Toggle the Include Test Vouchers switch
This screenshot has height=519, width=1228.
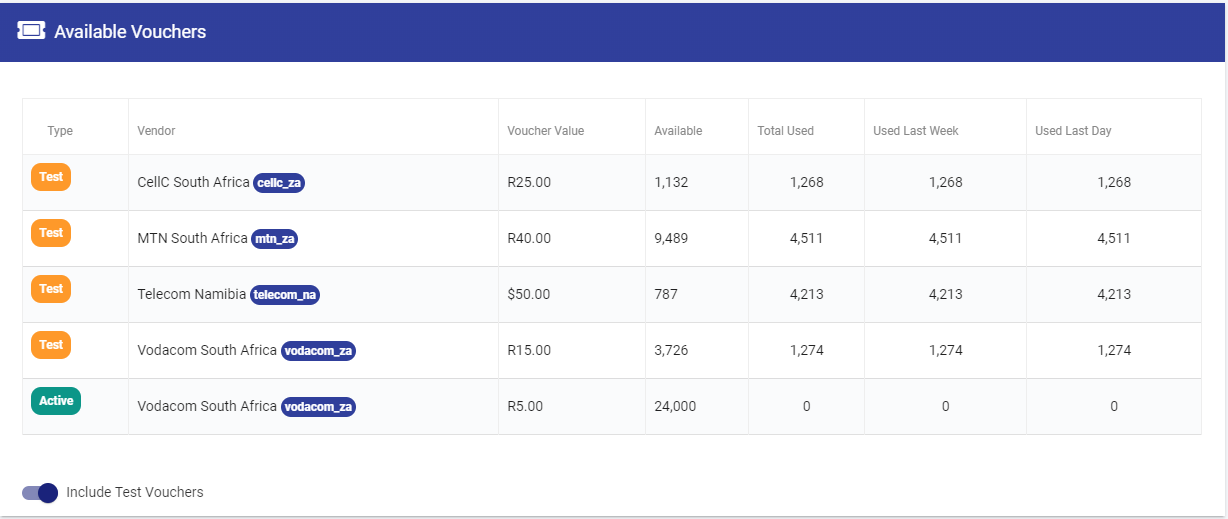tap(40, 492)
